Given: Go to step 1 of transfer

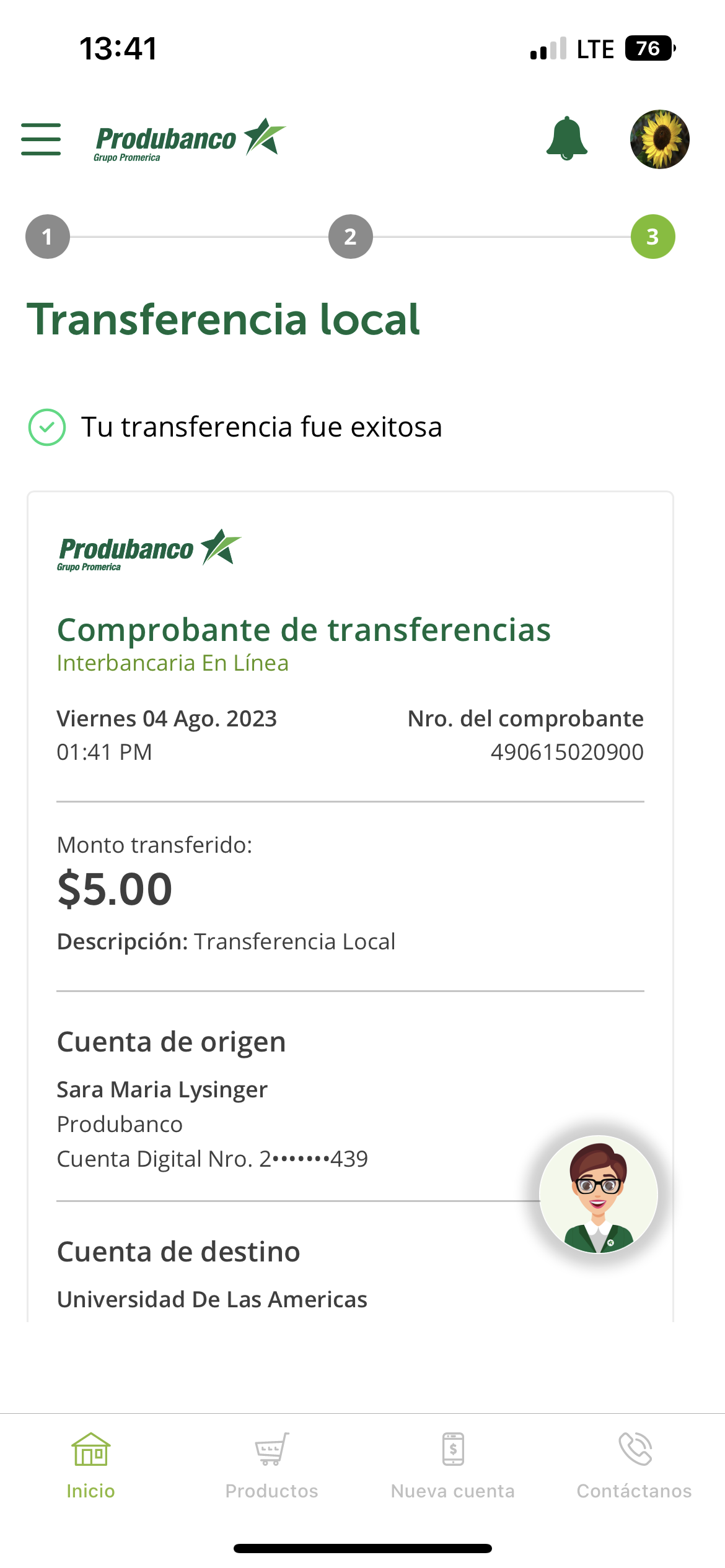Looking at the screenshot, I should (48, 237).
